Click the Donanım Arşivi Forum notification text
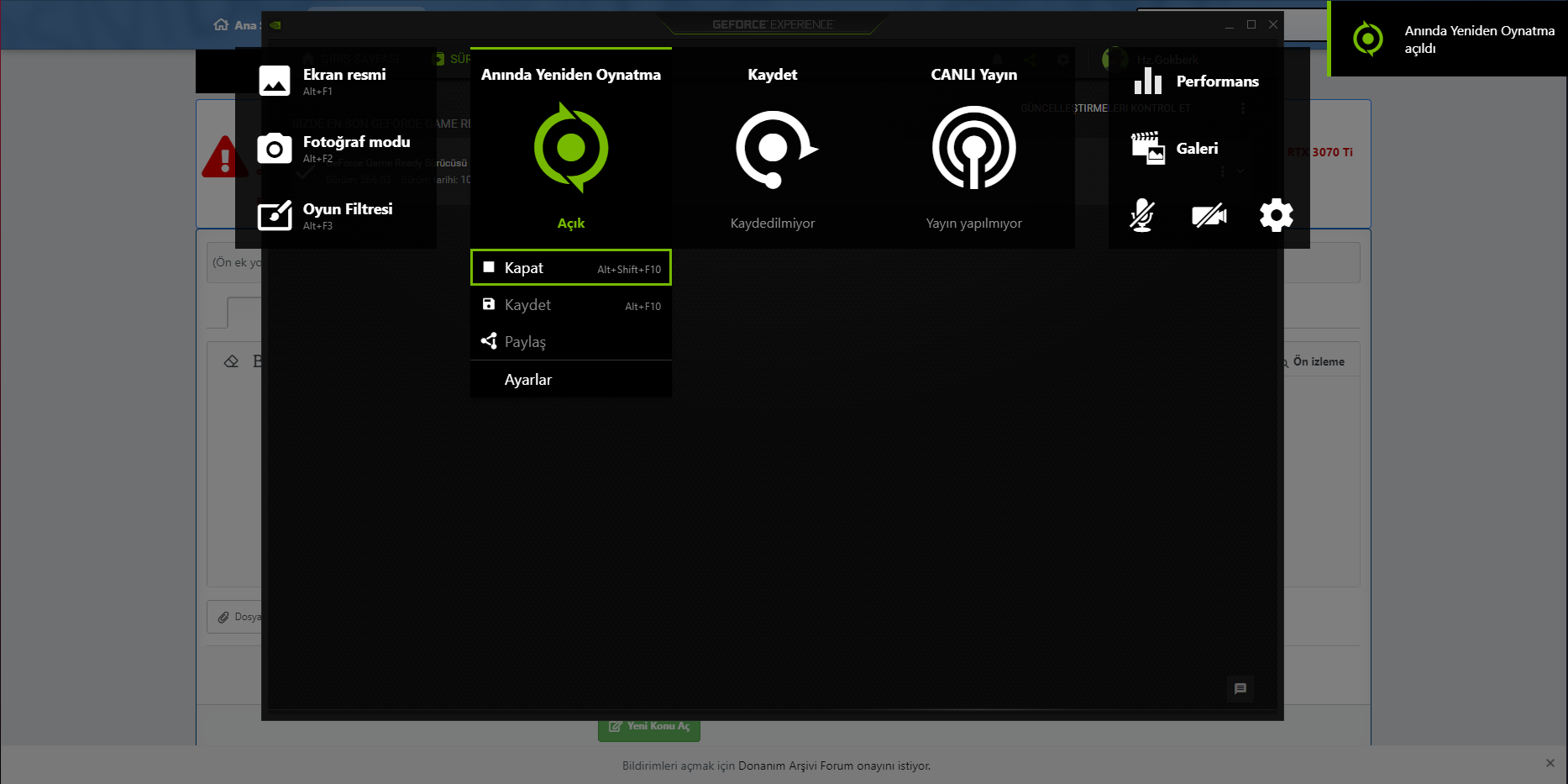This screenshot has height=784, width=1568. 776,766
